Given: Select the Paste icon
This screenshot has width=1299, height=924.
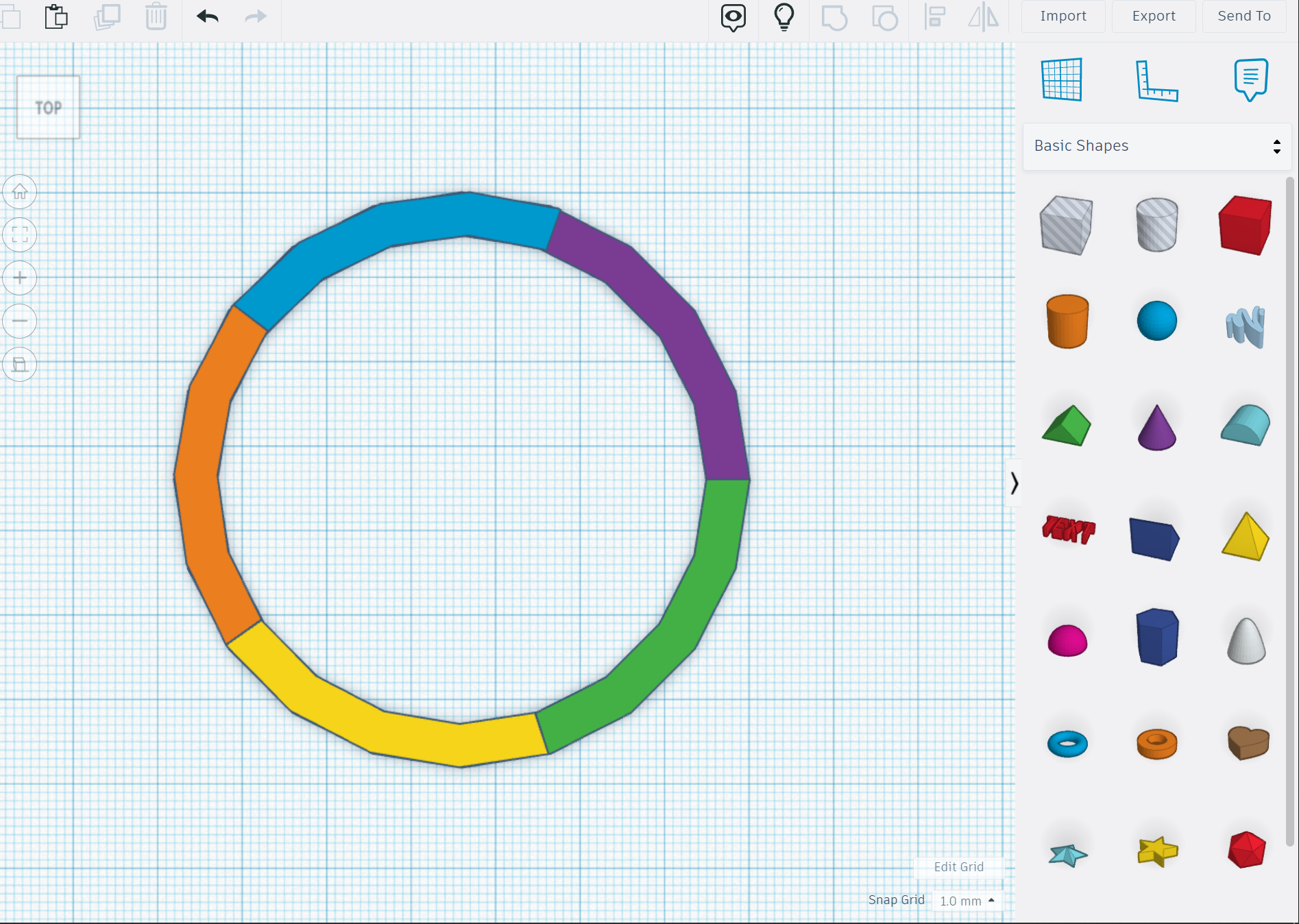Looking at the screenshot, I should click(x=55, y=16).
